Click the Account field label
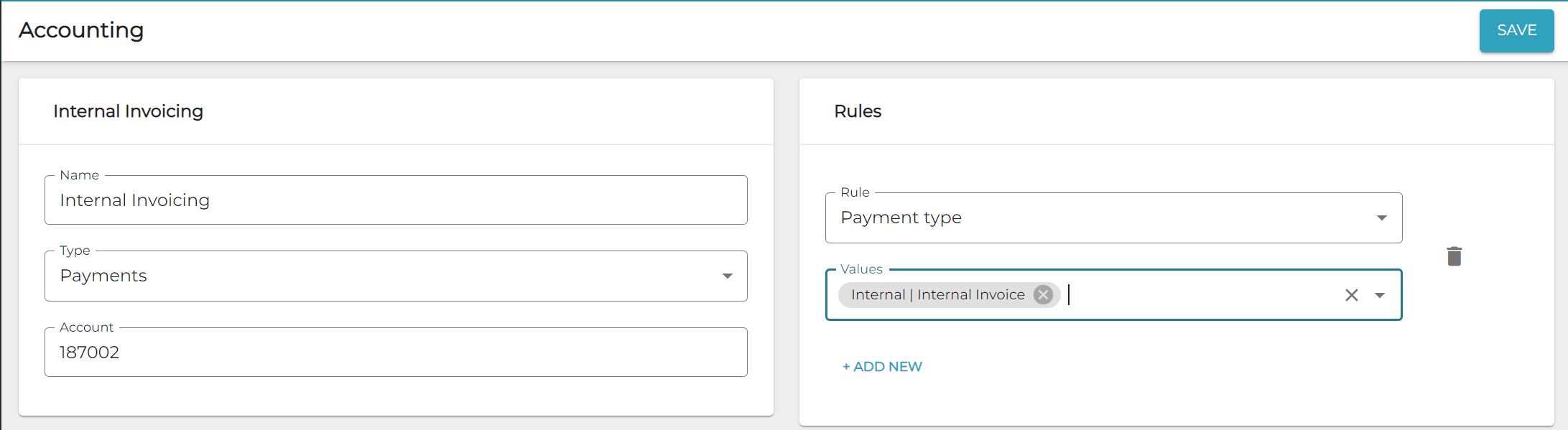This screenshot has height=430, width=1568. click(x=86, y=327)
